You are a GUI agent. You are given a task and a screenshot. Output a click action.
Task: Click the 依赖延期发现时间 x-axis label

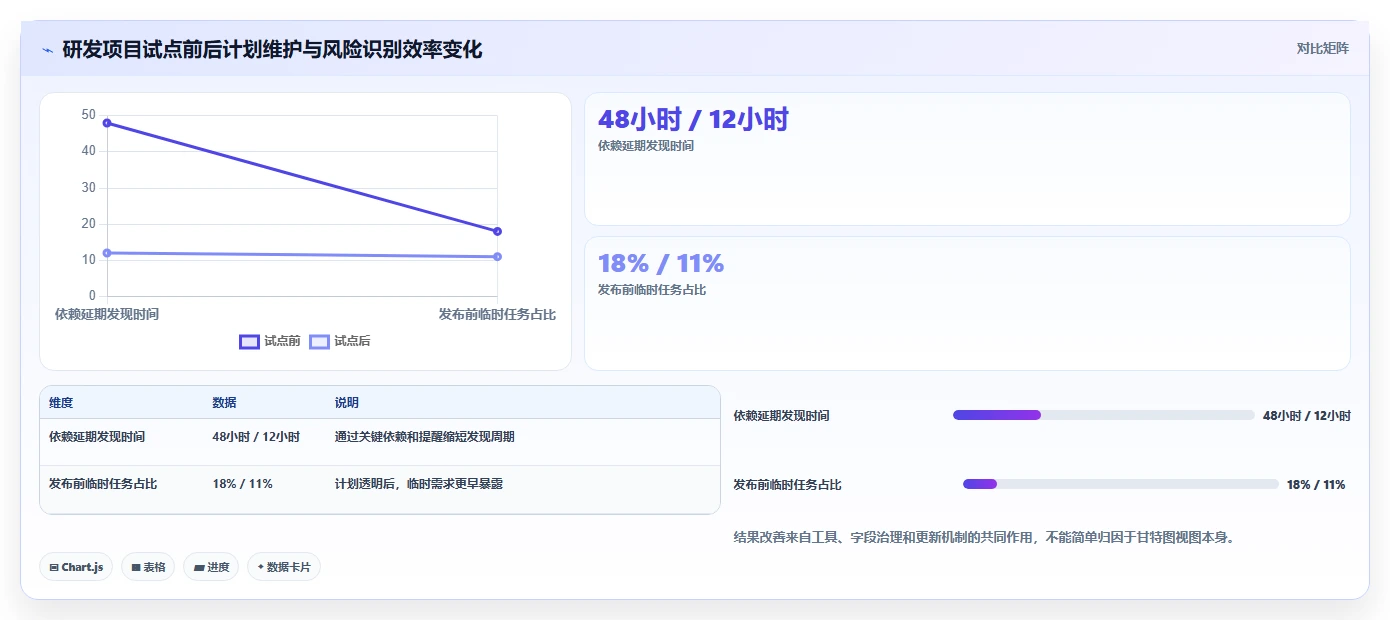(x=107, y=314)
